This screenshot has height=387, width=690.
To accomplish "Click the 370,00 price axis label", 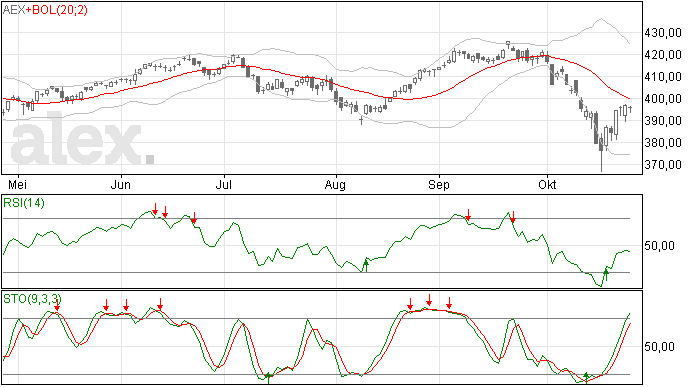I will click(663, 165).
